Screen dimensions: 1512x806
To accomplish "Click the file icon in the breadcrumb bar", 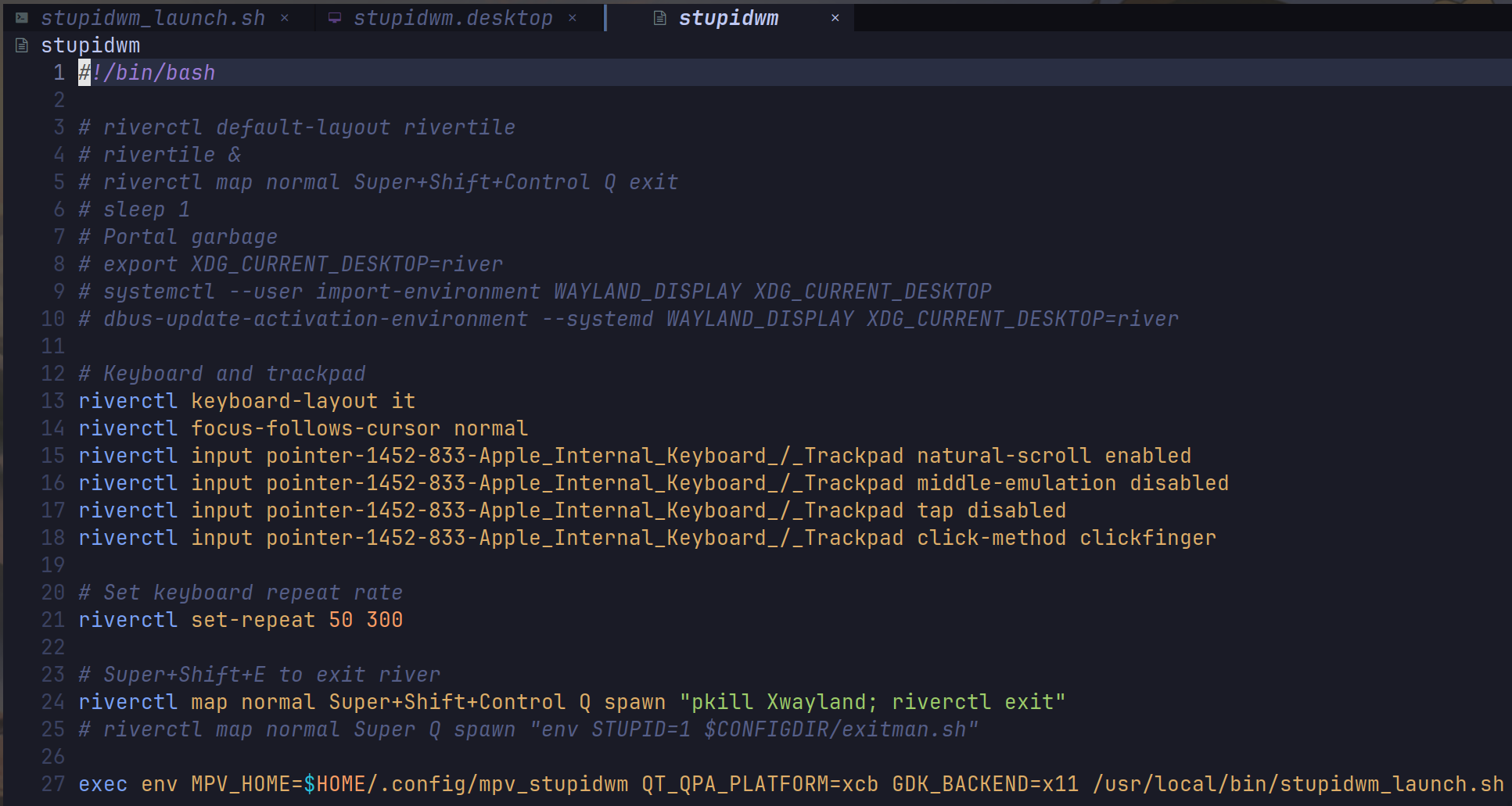I will [x=22, y=46].
